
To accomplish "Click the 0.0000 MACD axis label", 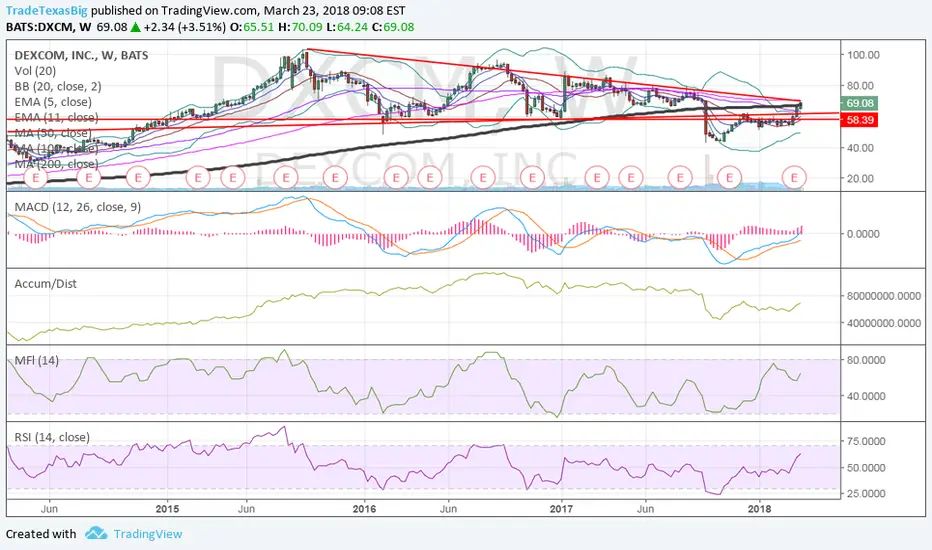I will point(863,234).
